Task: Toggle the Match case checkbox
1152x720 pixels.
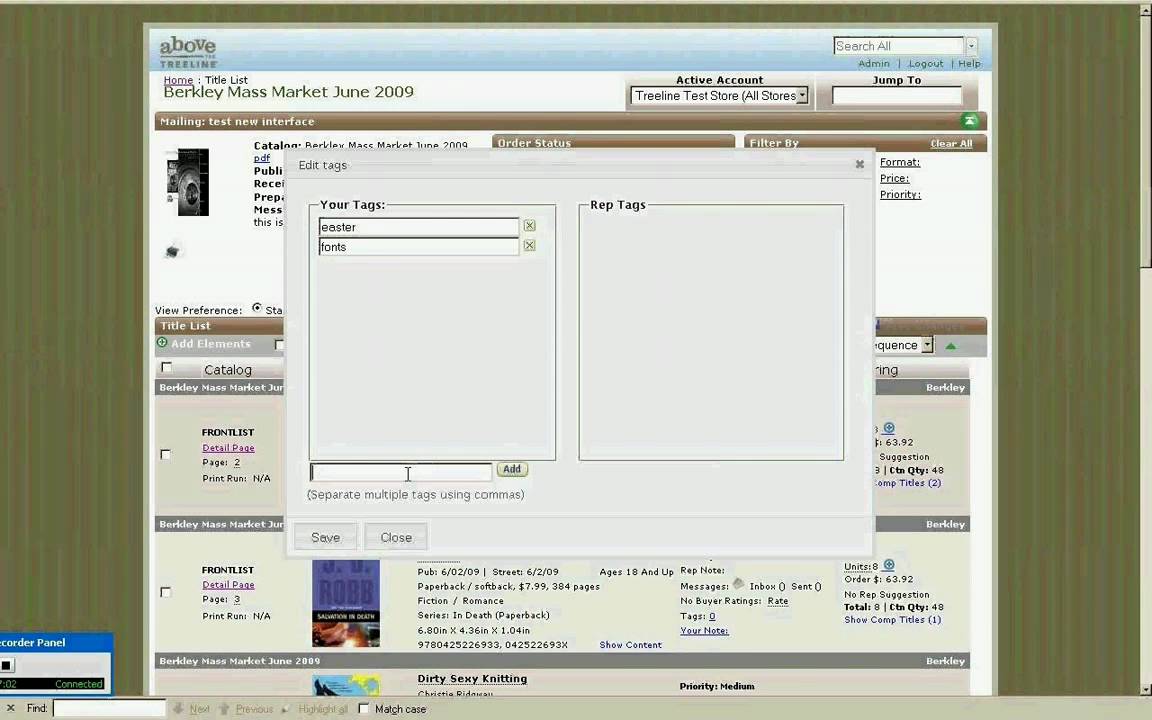Action: click(363, 708)
